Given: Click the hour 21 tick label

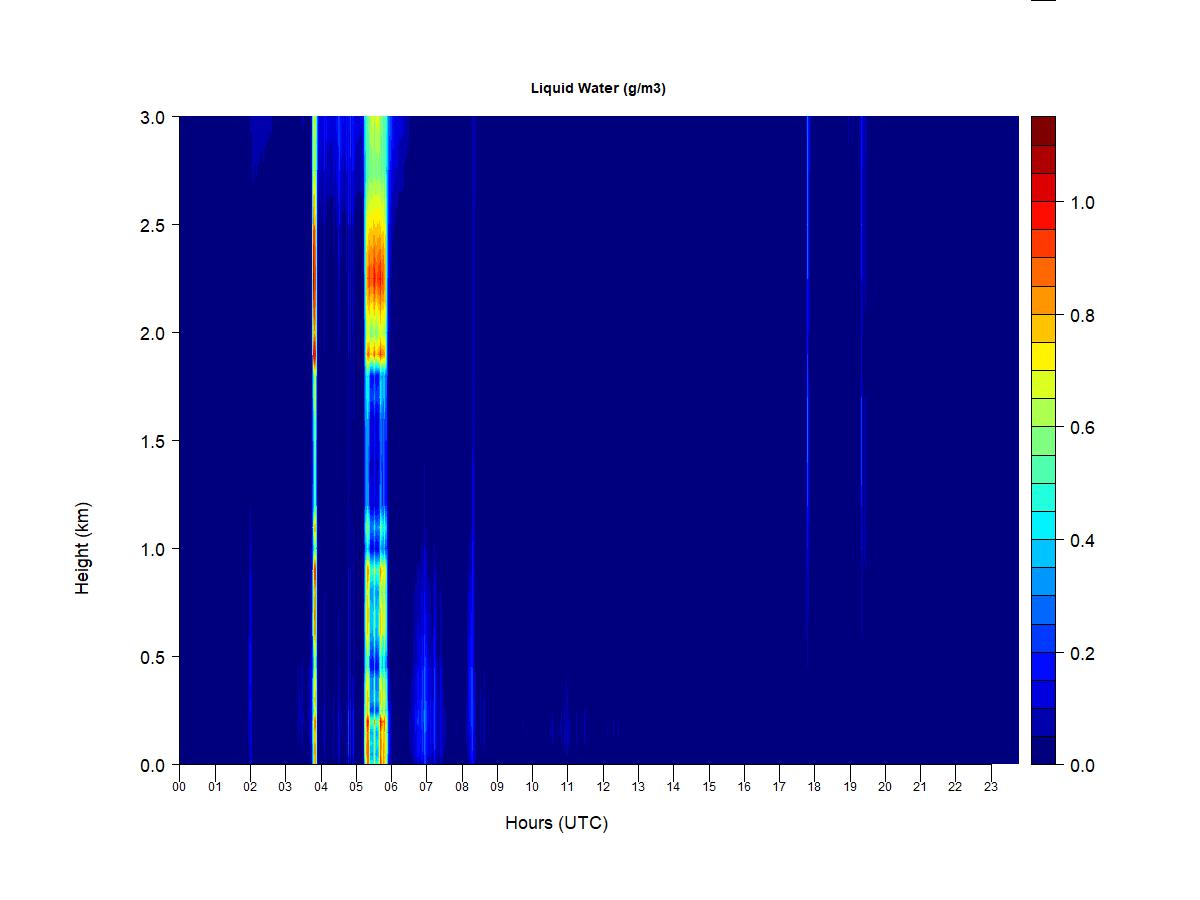Looking at the screenshot, I should click(920, 787).
